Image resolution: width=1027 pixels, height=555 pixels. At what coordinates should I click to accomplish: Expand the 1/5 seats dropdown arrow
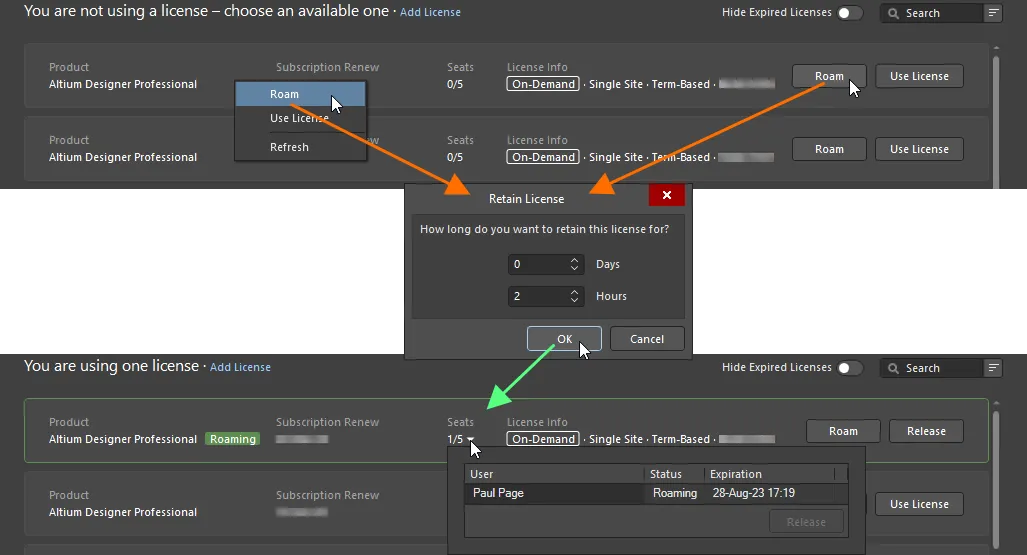click(470, 440)
